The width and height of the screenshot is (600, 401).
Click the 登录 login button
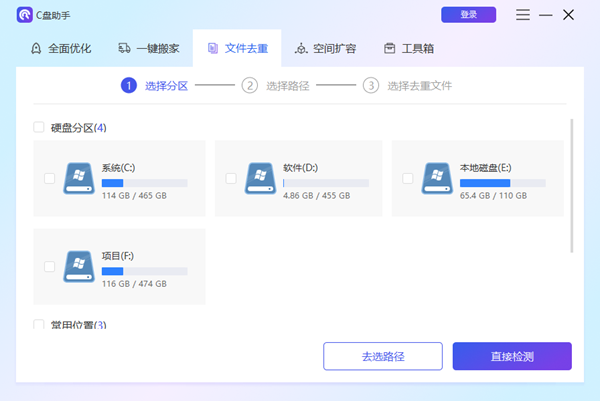(468, 15)
